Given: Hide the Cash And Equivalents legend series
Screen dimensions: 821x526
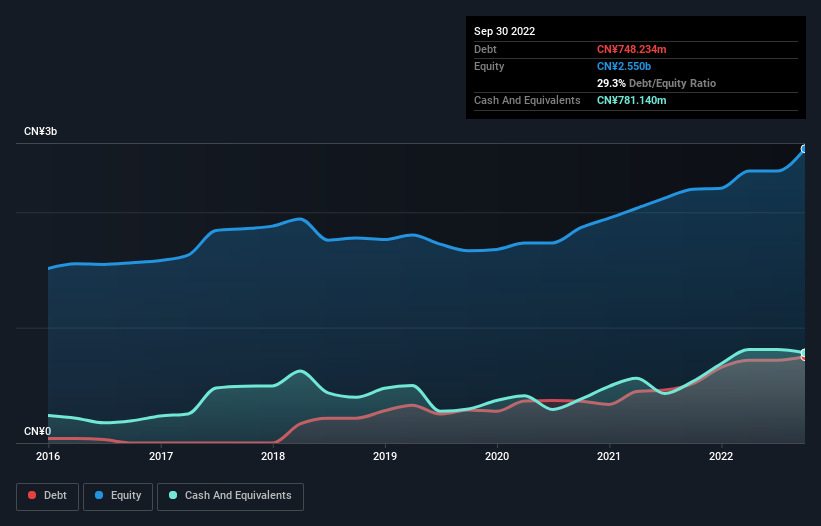Looking at the screenshot, I should tap(229, 495).
